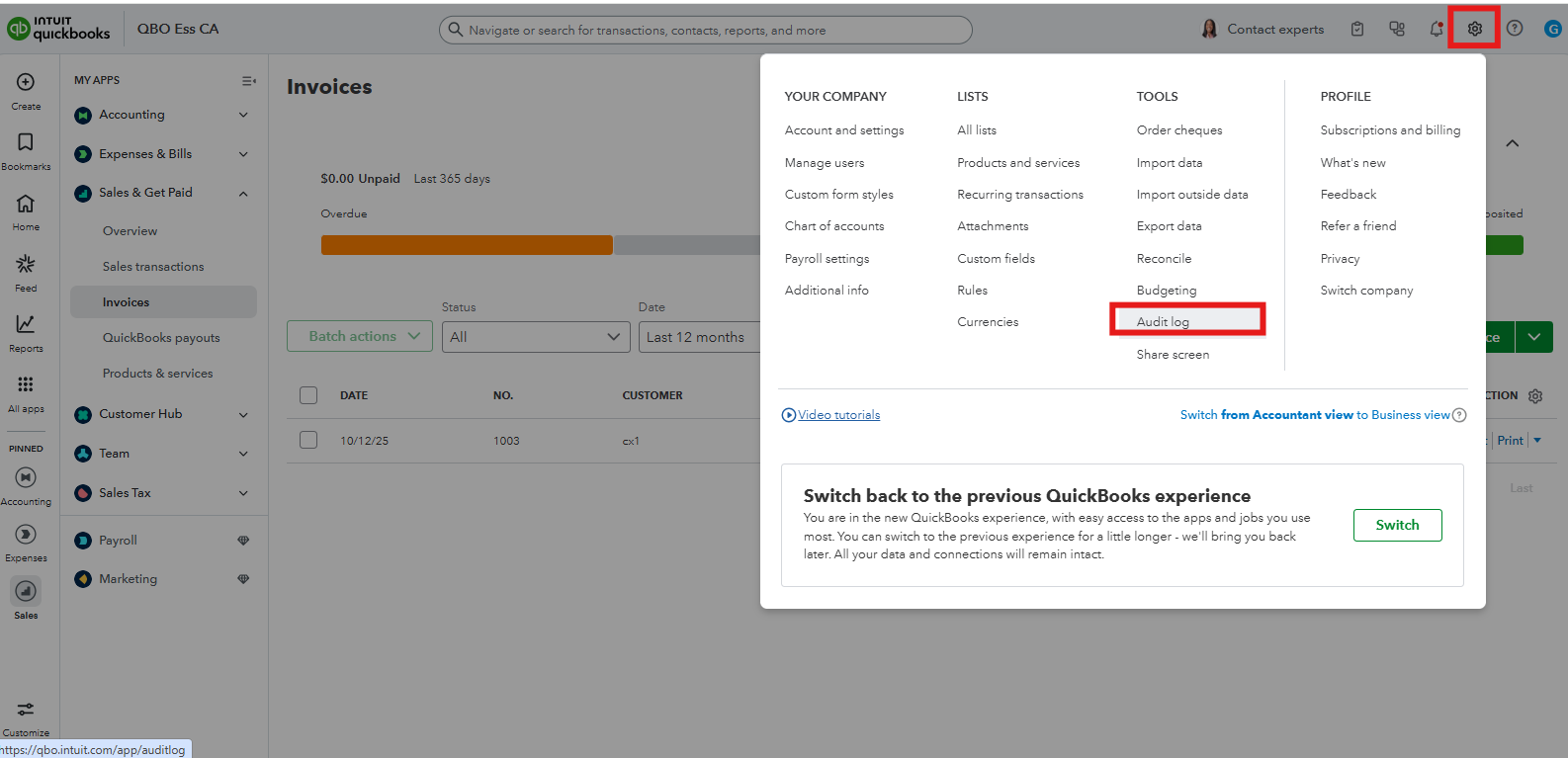
Task: Open the user profile avatar G
Action: point(1553,29)
